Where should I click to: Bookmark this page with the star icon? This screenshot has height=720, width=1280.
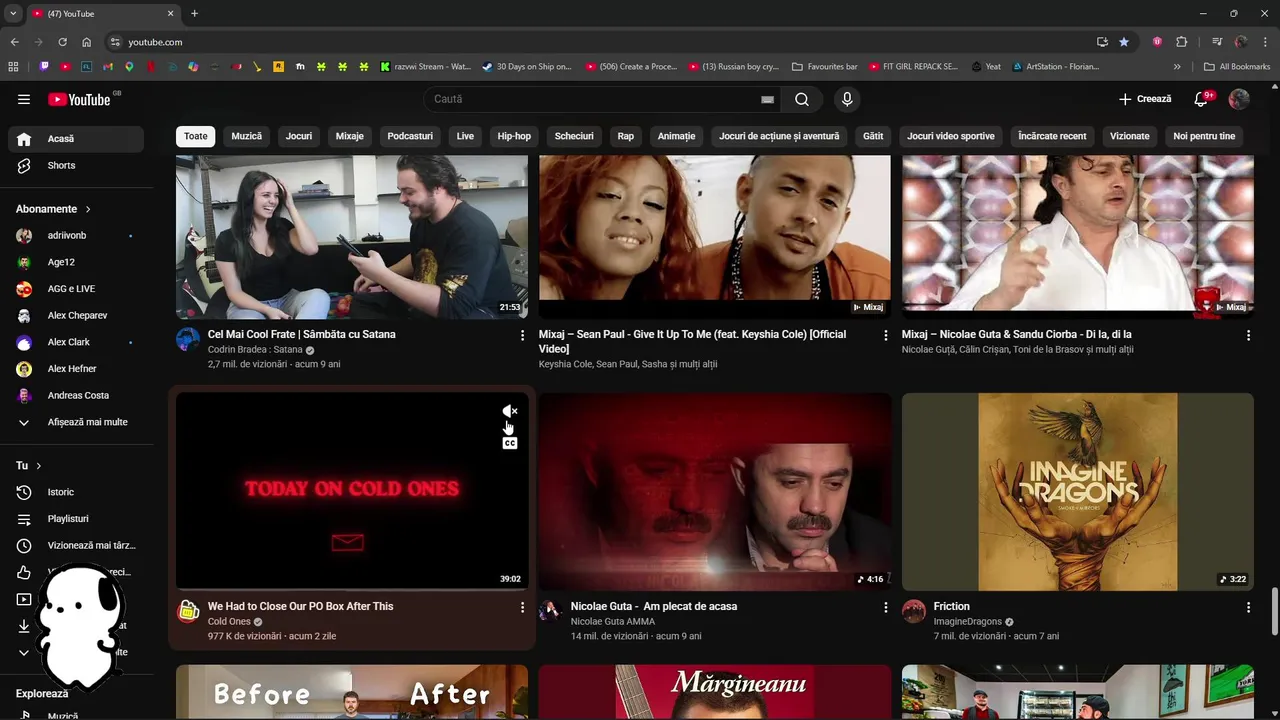(1124, 42)
